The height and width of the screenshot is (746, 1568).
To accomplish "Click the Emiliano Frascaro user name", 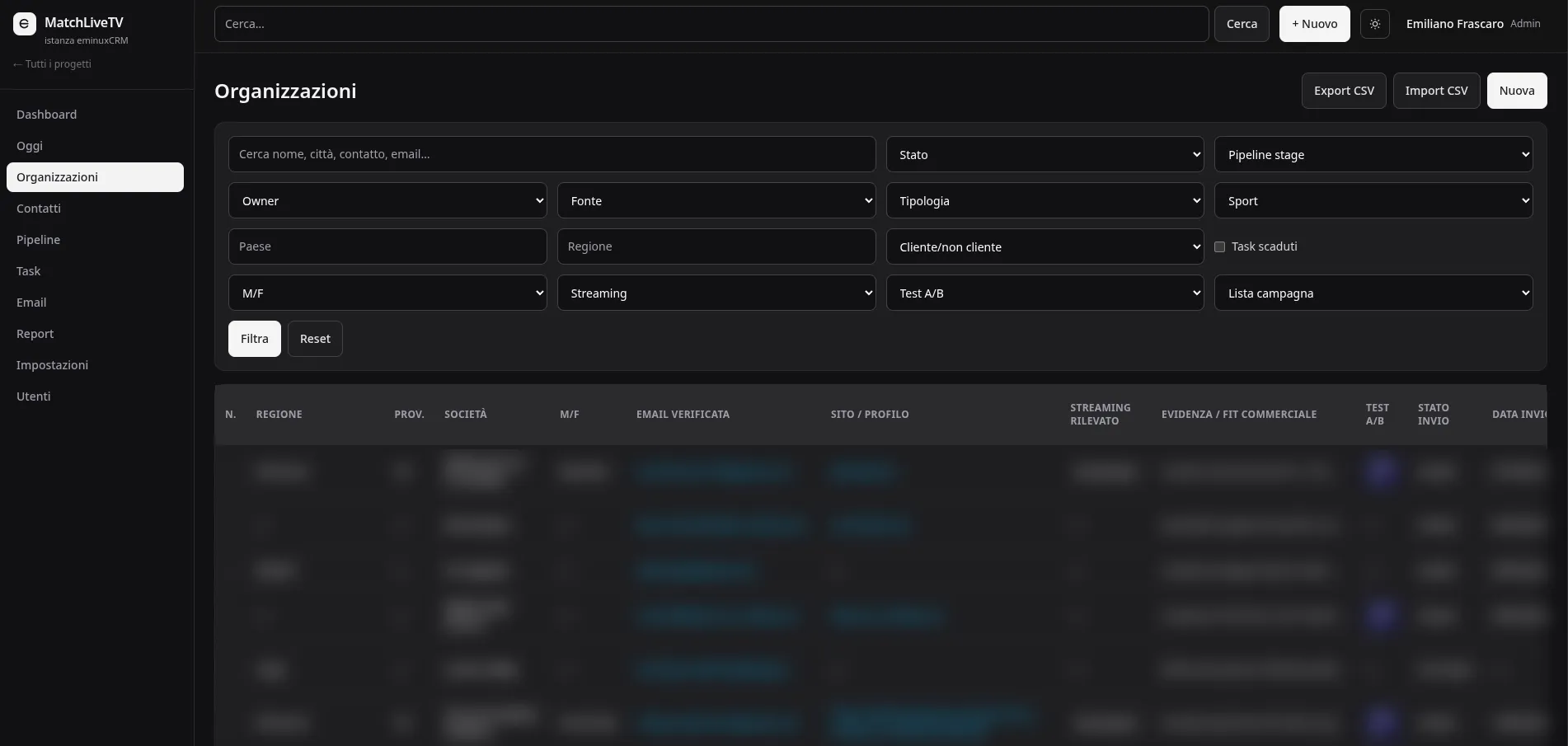I will pos(1454,24).
